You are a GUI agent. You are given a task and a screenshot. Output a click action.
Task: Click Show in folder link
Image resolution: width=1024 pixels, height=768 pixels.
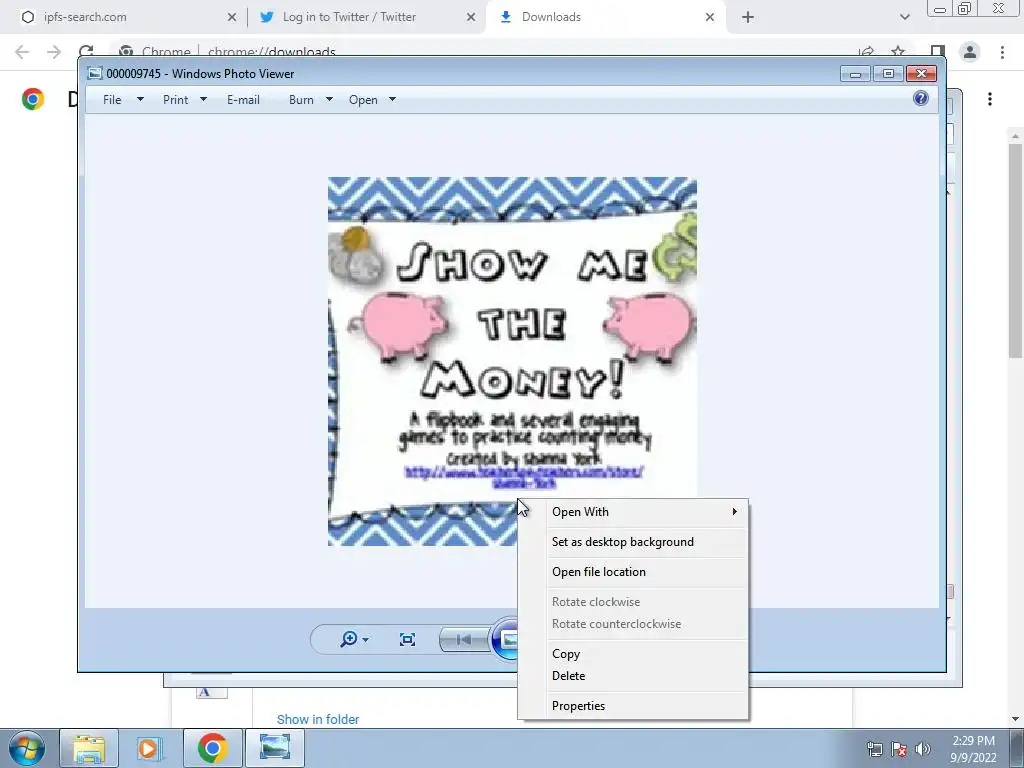pyautogui.click(x=318, y=720)
